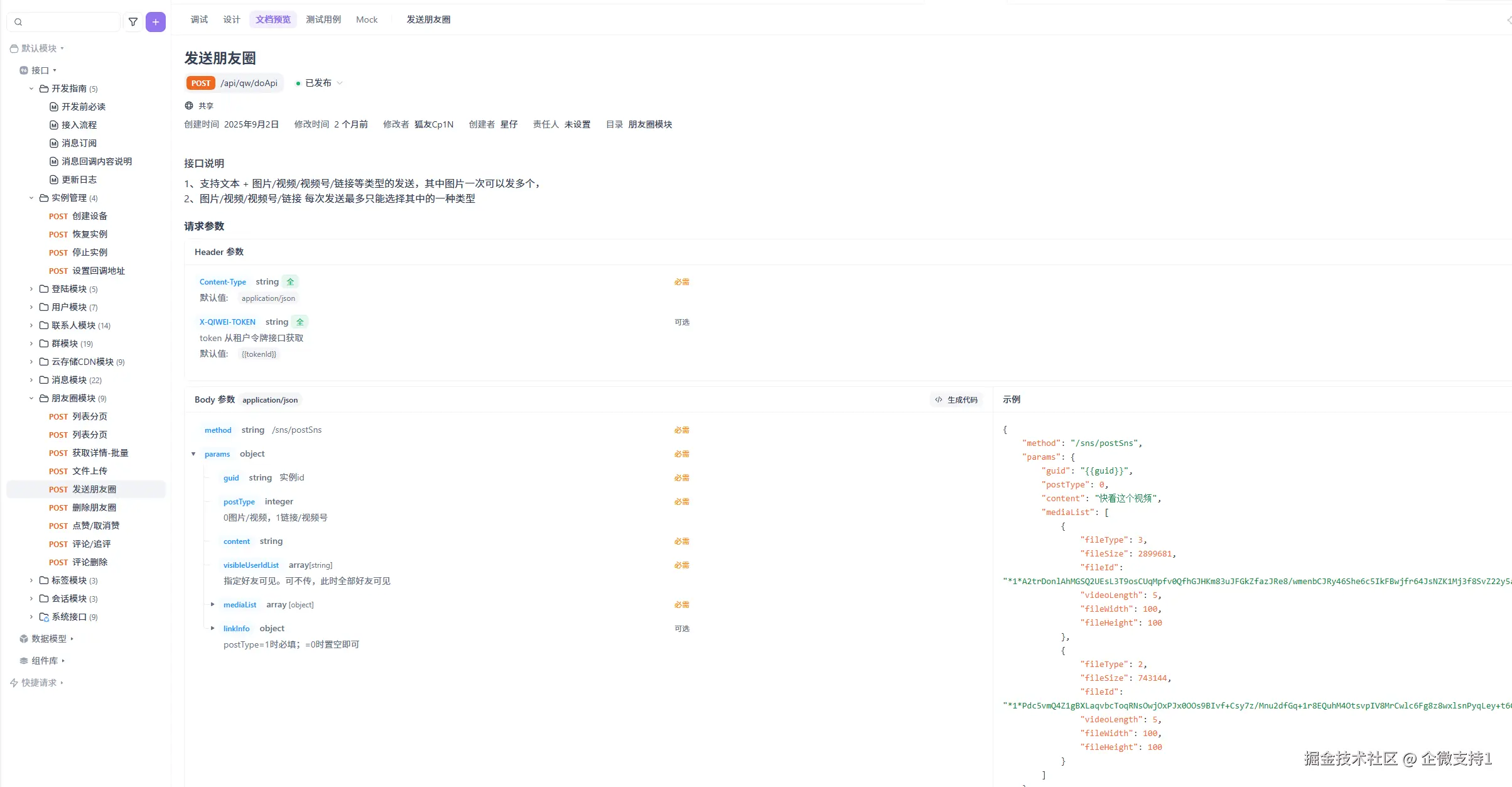Viewport: 1512px width, 787px height.
Task: Switch to the 调试 tab
Action: click(x=199, y=19)
